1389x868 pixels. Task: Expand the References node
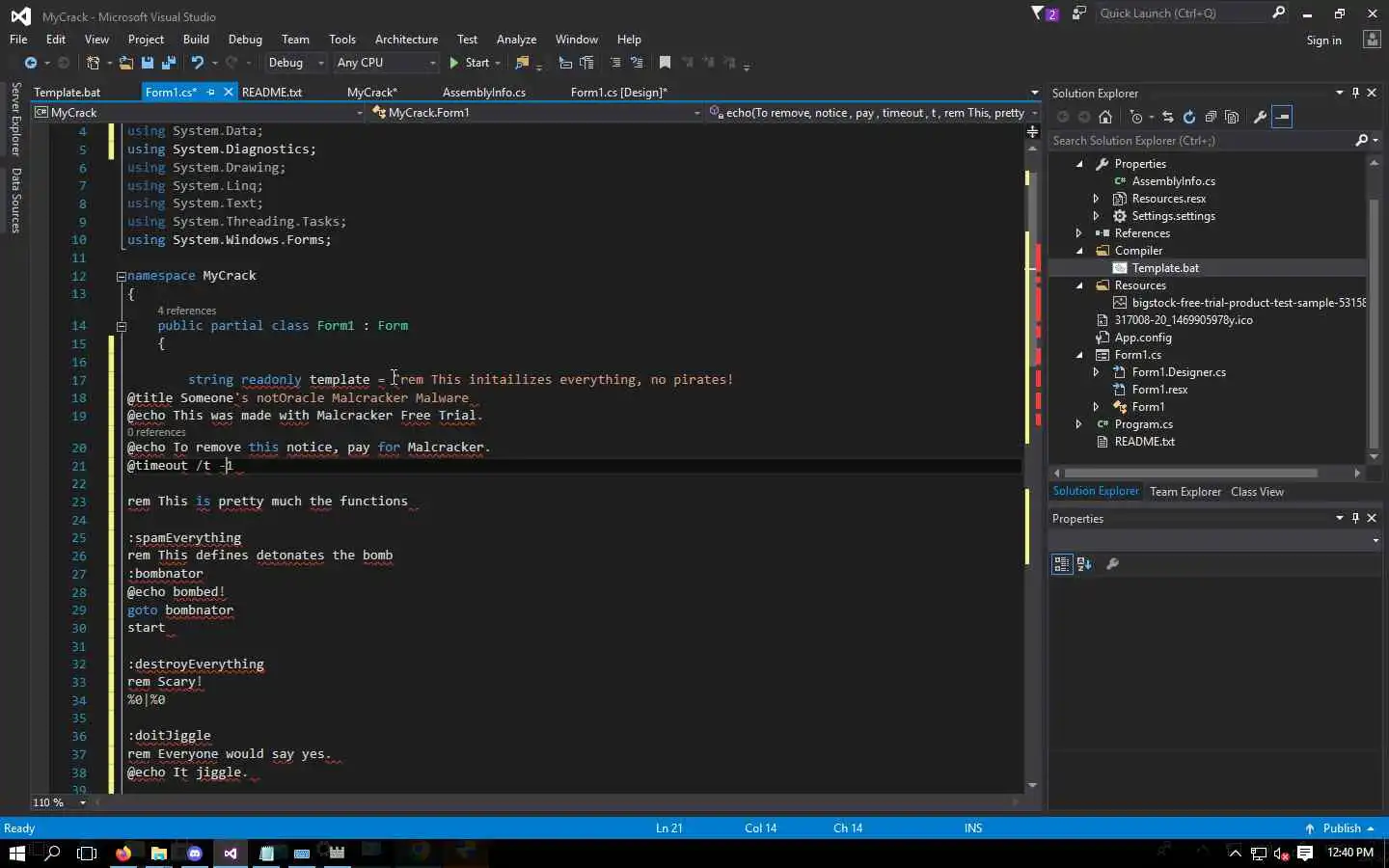(1079, 233)
